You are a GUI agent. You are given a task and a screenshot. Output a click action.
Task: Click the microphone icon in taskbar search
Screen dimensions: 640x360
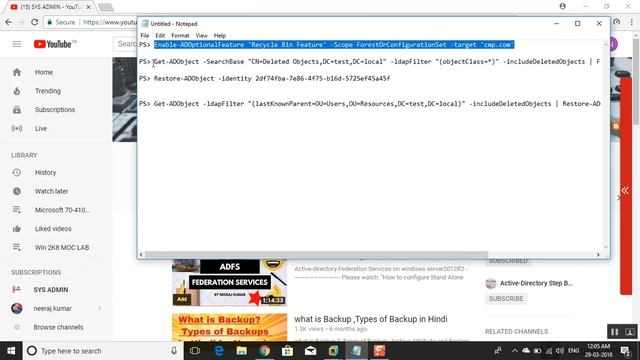(174, 351)
